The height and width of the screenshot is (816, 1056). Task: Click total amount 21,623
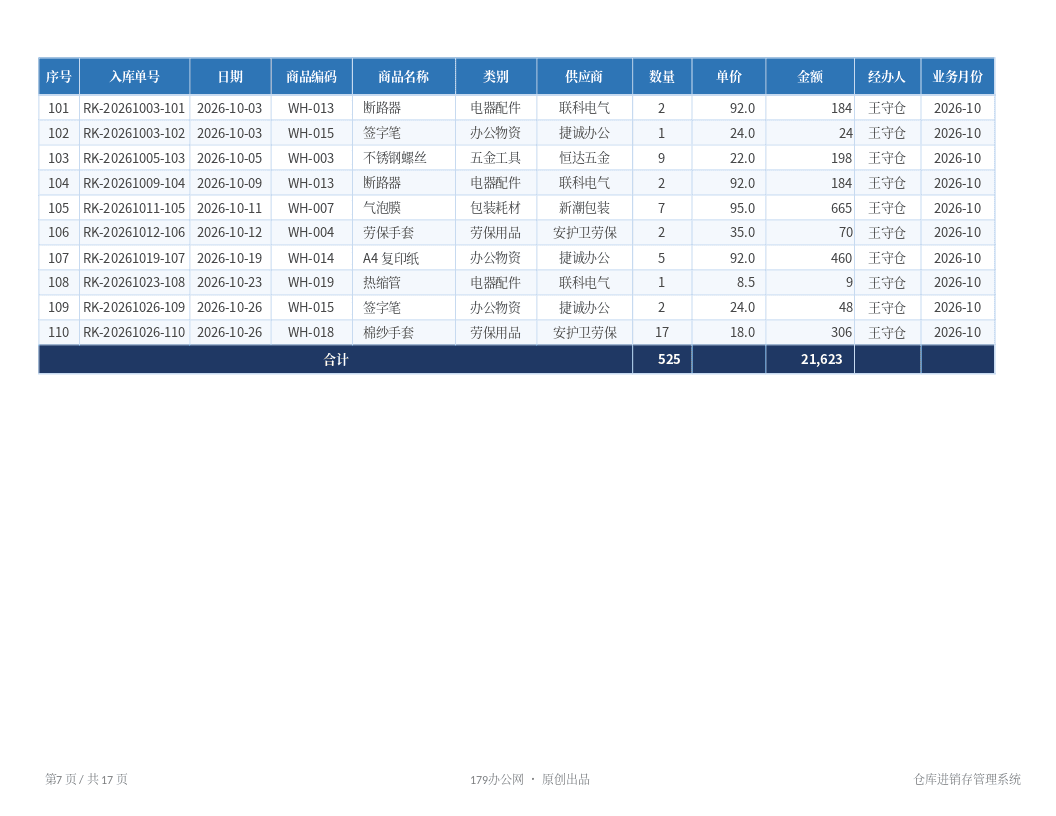click(822, 360)
